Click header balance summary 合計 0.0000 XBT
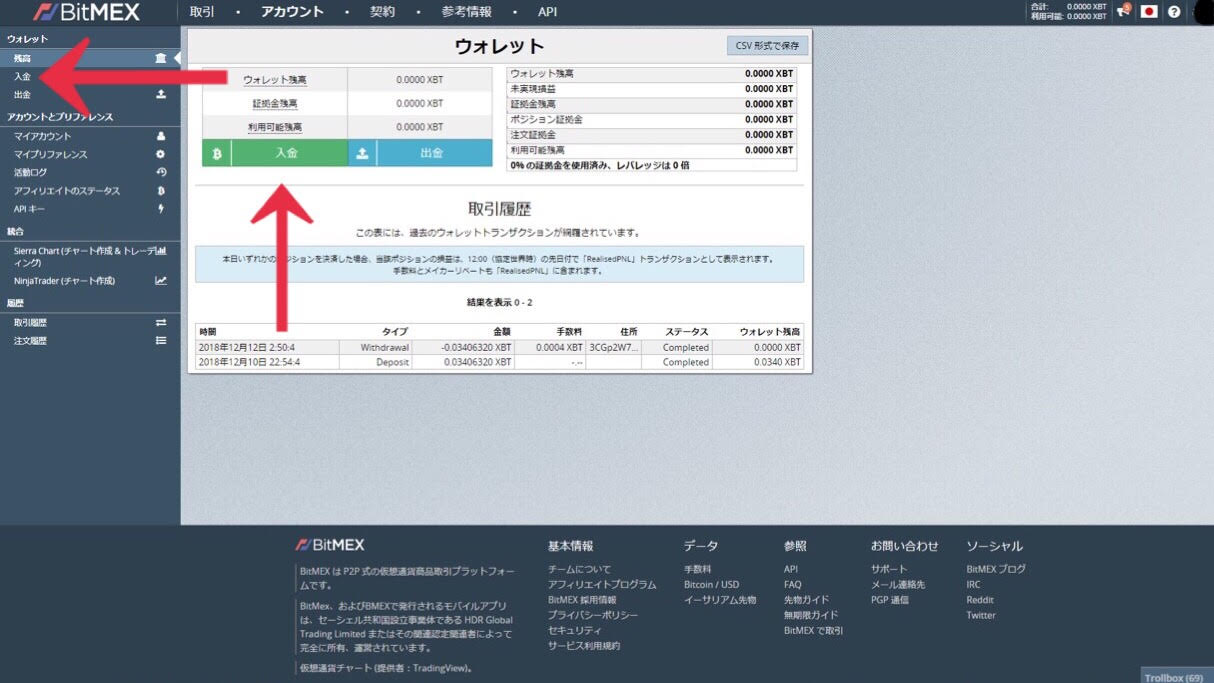 point(1068,6)
